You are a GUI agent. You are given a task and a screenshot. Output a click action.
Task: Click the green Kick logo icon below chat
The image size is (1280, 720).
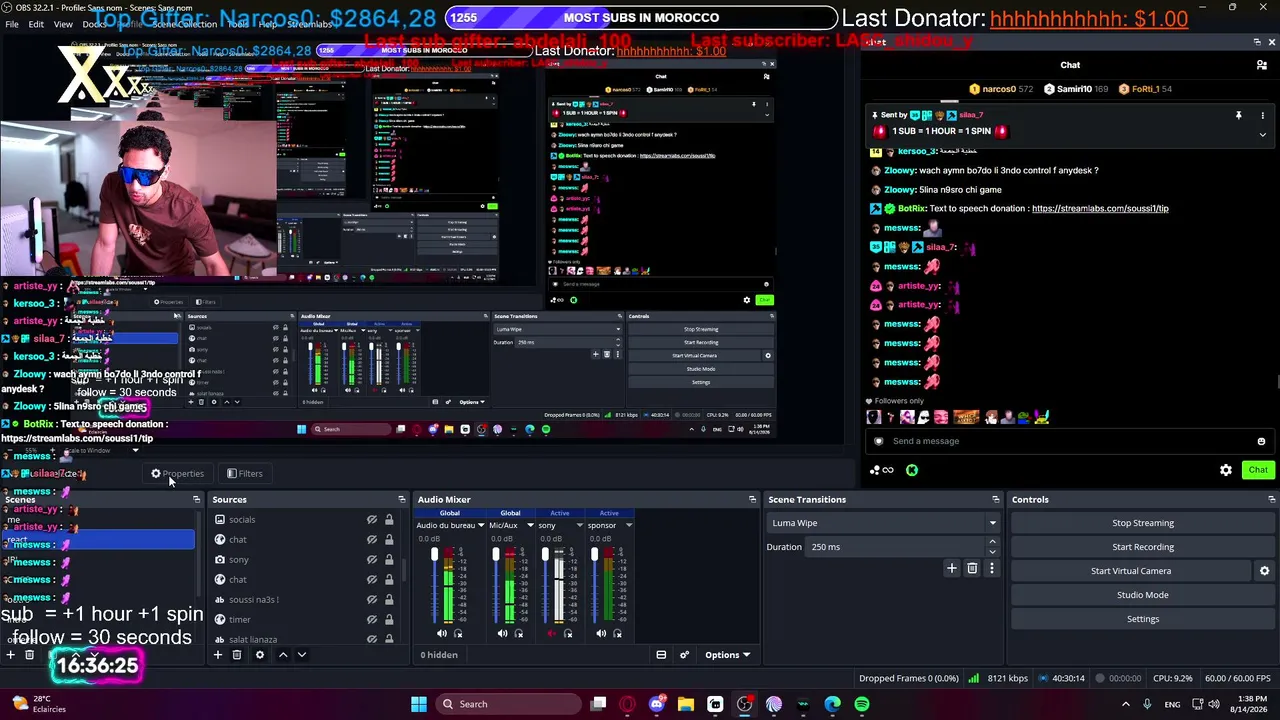[912, 470]
